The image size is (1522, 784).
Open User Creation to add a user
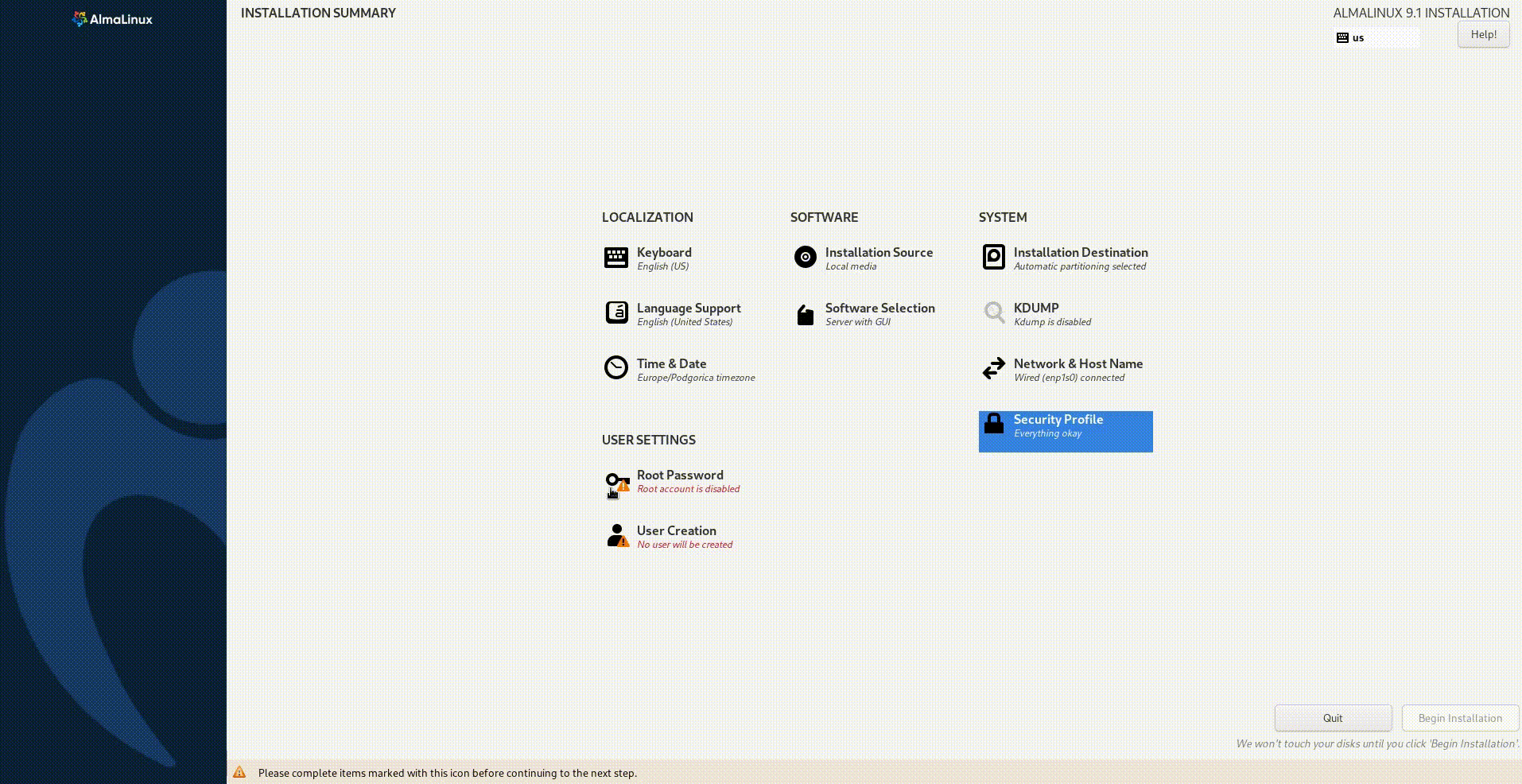tap(676, 531)
